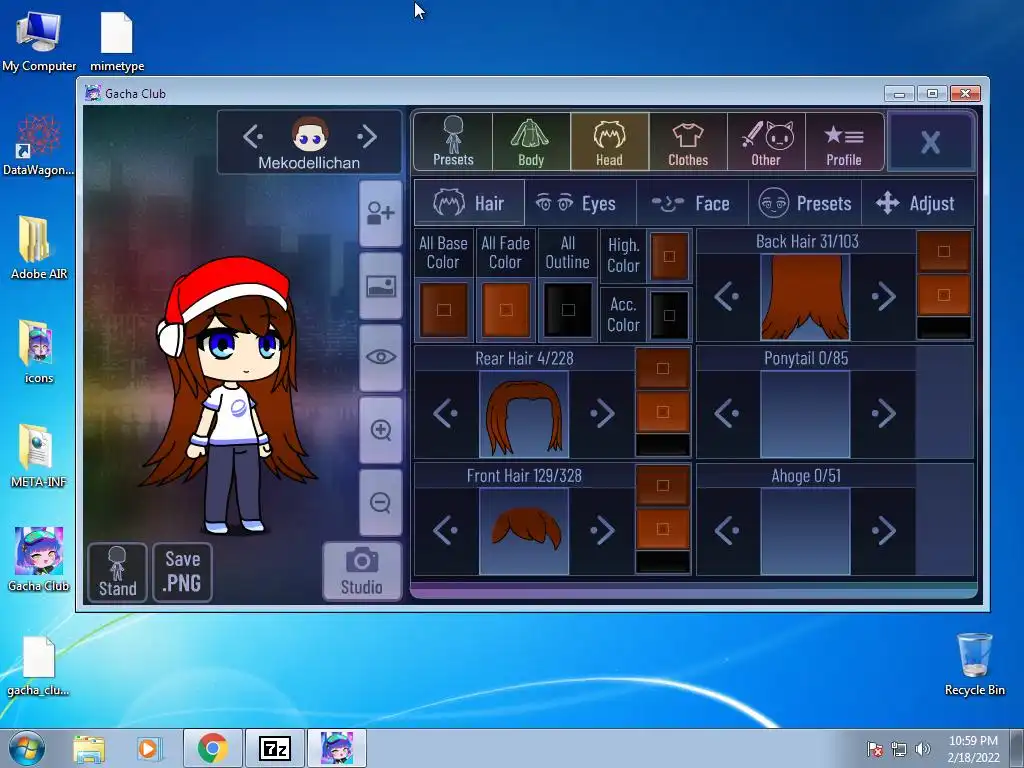The width and height of the screenshot is (1024, 768).
Task: Click the empty Ponytail 0/85 preview
Action: pos(805,414)
